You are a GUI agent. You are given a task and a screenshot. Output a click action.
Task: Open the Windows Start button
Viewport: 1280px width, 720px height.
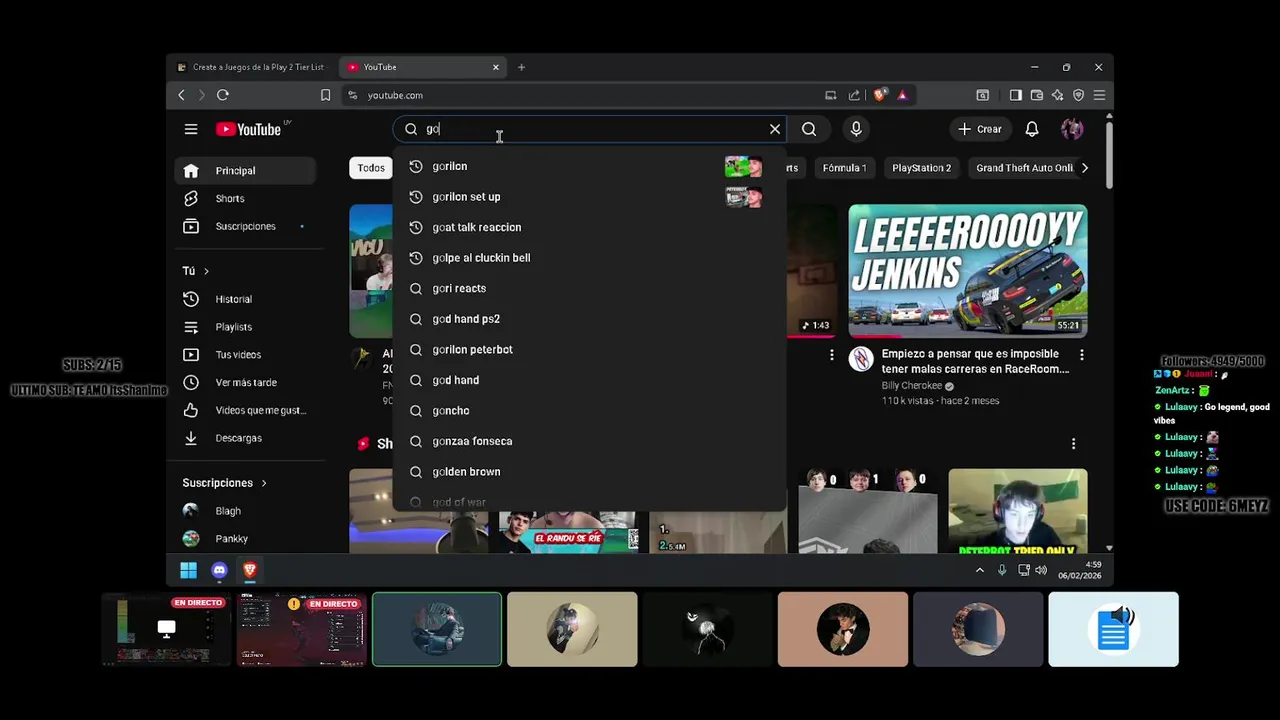click(x=188, y=570)
